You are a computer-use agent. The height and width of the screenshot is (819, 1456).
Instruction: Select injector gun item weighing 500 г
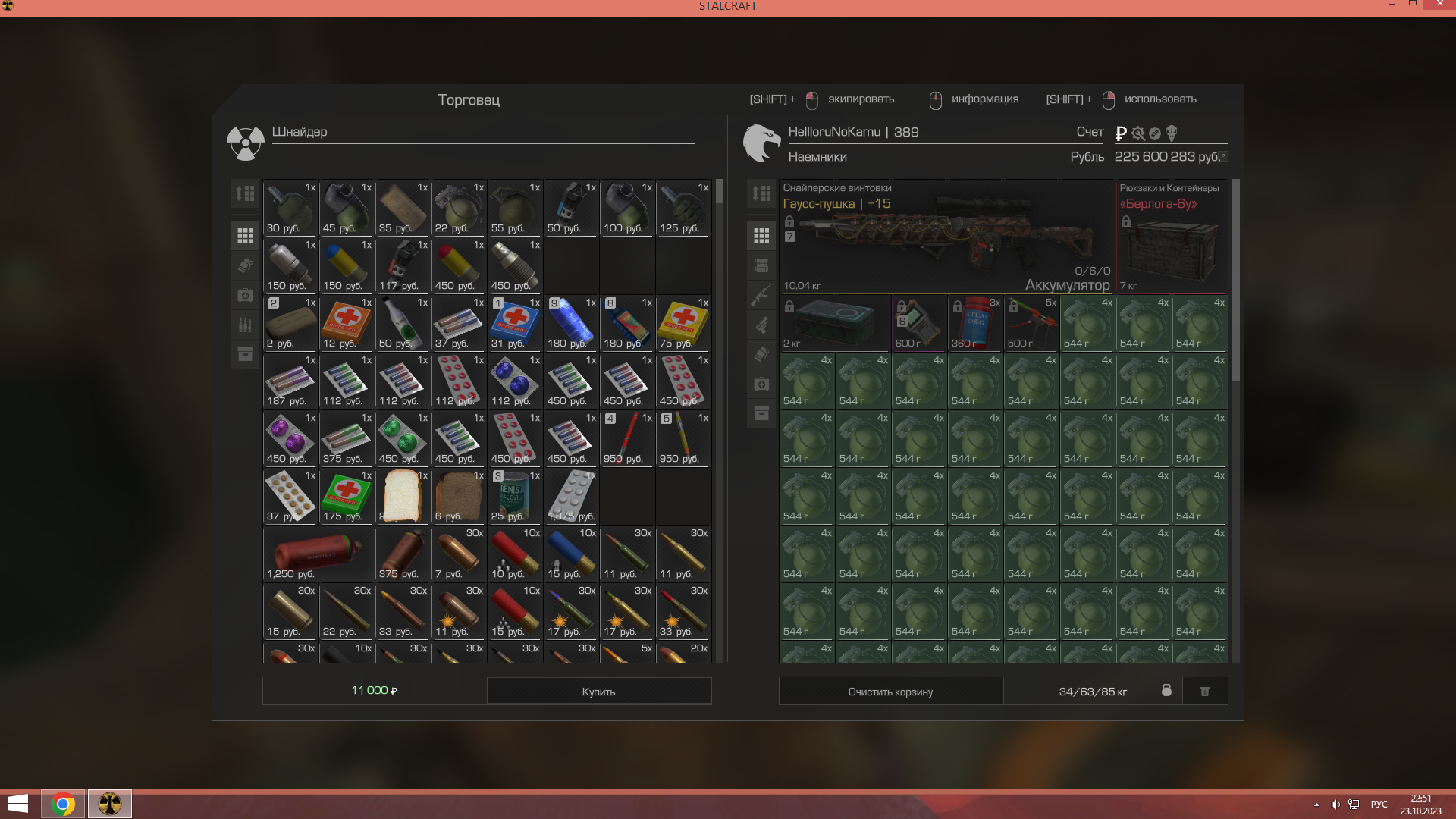tap(1031, 323)
